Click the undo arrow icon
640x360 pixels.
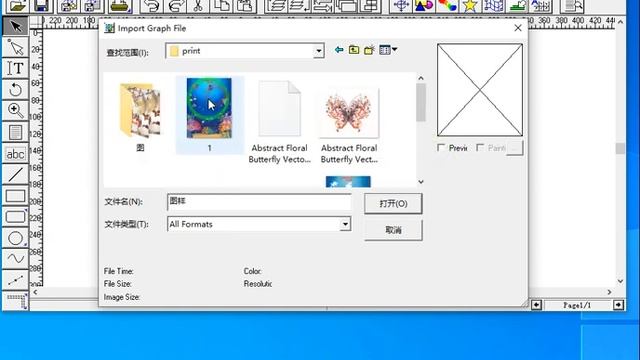click(x=152, y=6)
